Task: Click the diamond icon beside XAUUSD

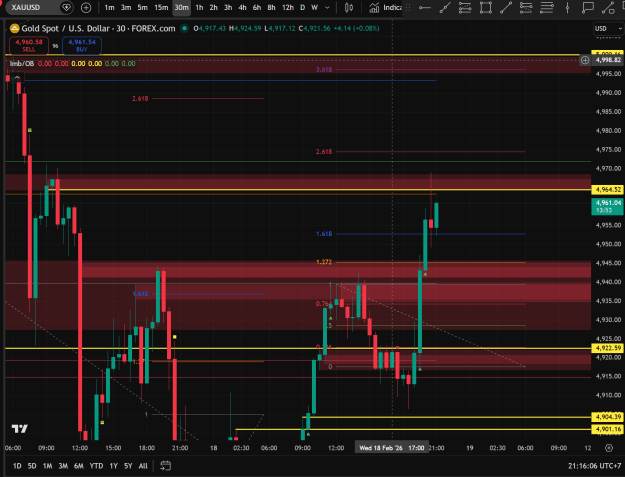Action: [66, 7]
